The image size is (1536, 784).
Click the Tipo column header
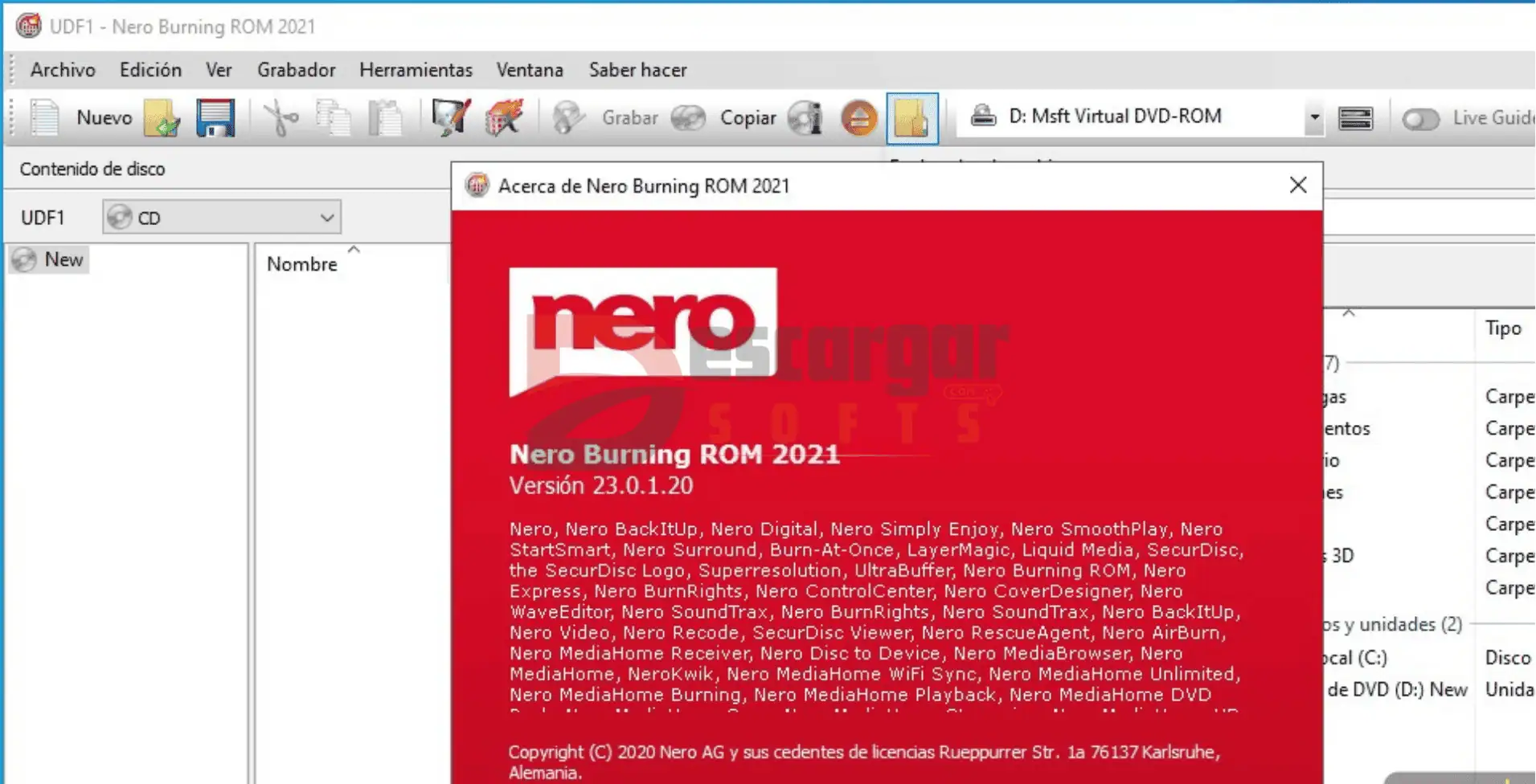click(1502, 328)
